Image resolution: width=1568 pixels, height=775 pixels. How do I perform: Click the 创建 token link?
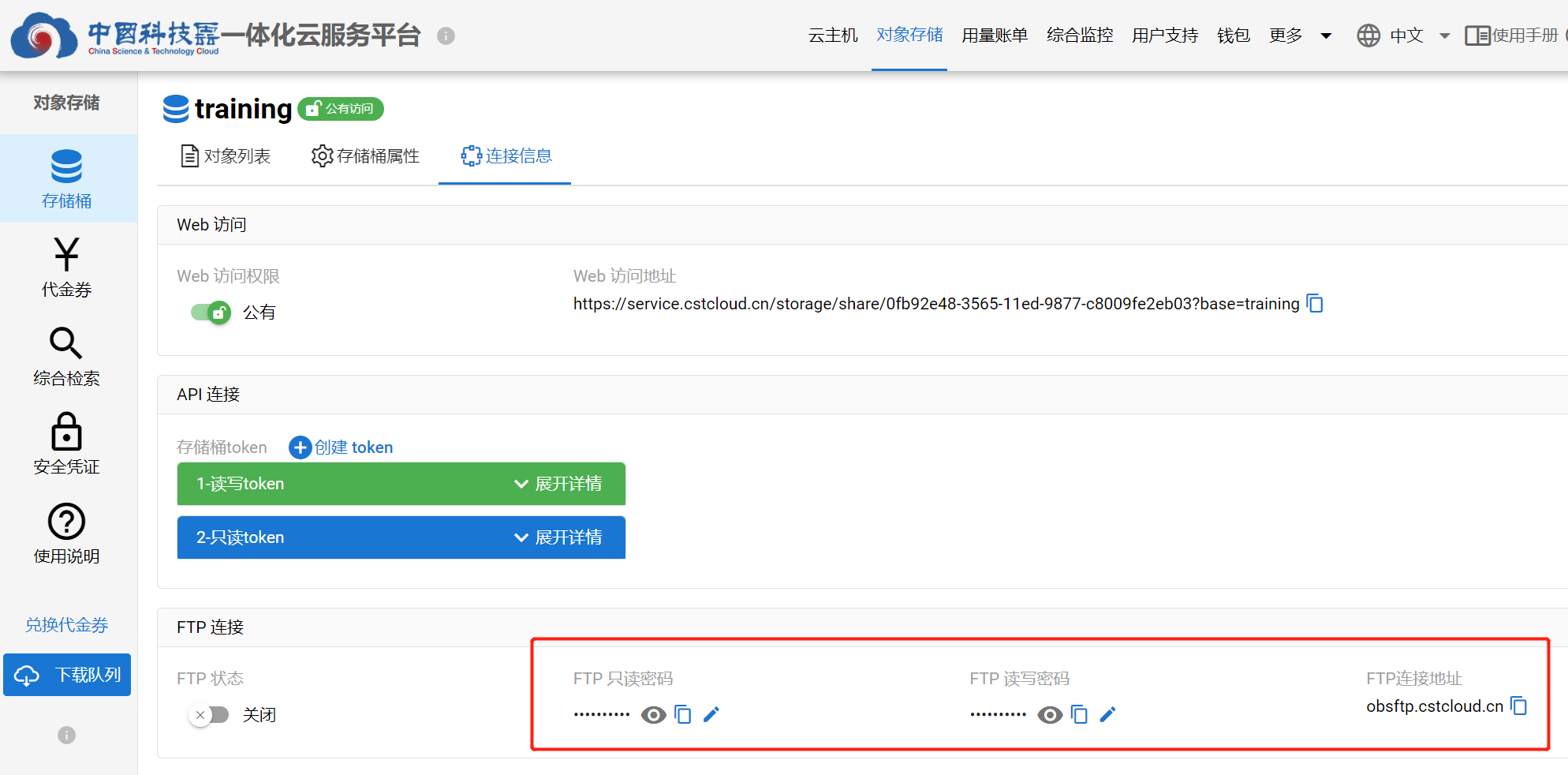(x=353, y=447)
